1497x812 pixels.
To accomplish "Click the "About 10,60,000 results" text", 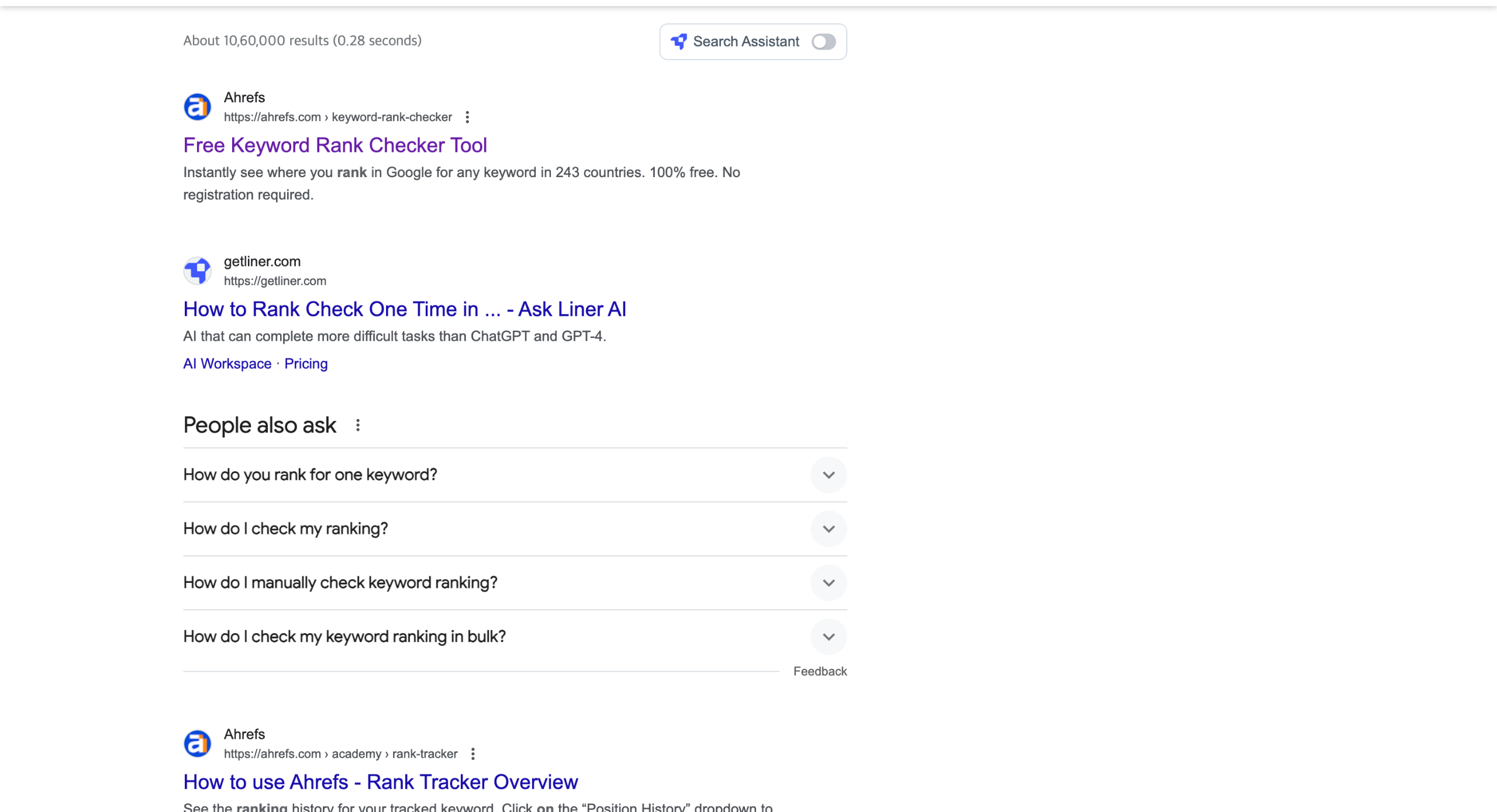I will click(x=302, y=40).
